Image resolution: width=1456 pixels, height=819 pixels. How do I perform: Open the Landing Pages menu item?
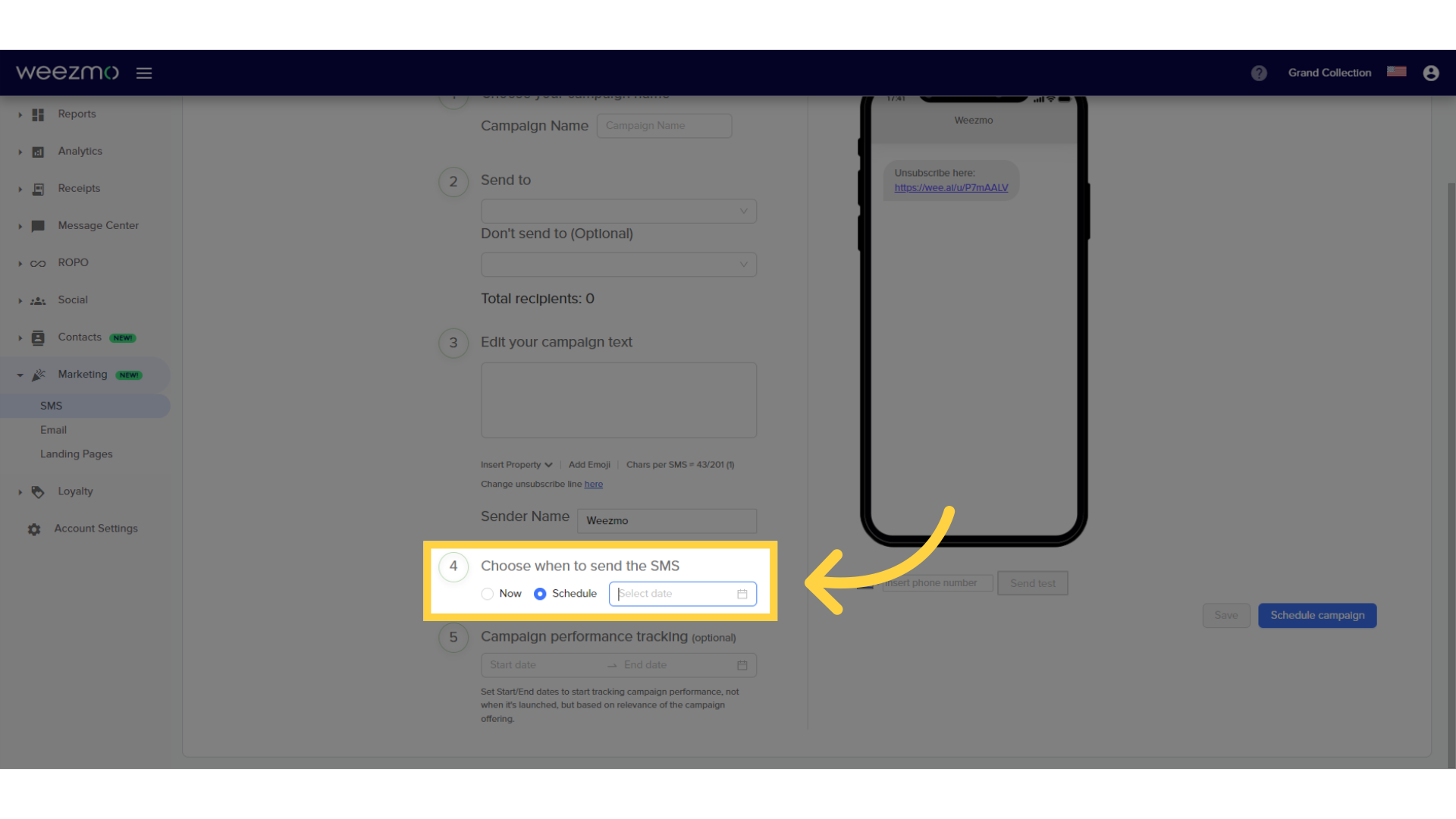[x=76, y=453]
